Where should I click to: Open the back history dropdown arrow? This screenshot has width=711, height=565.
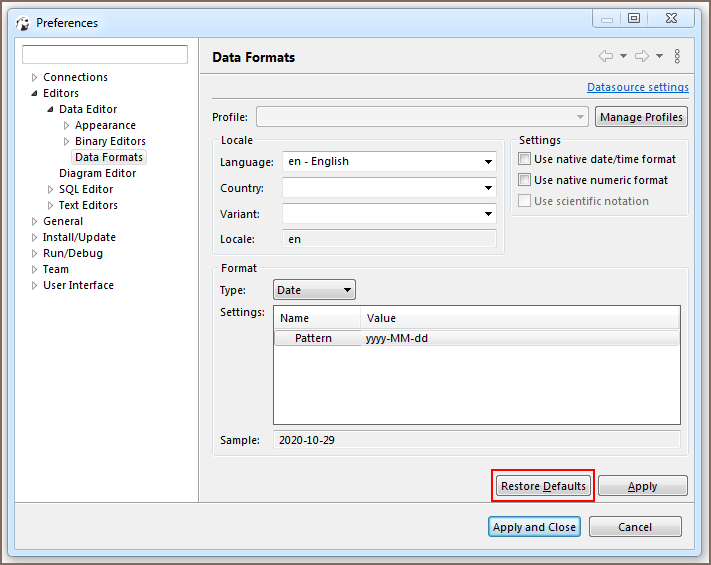623,57
